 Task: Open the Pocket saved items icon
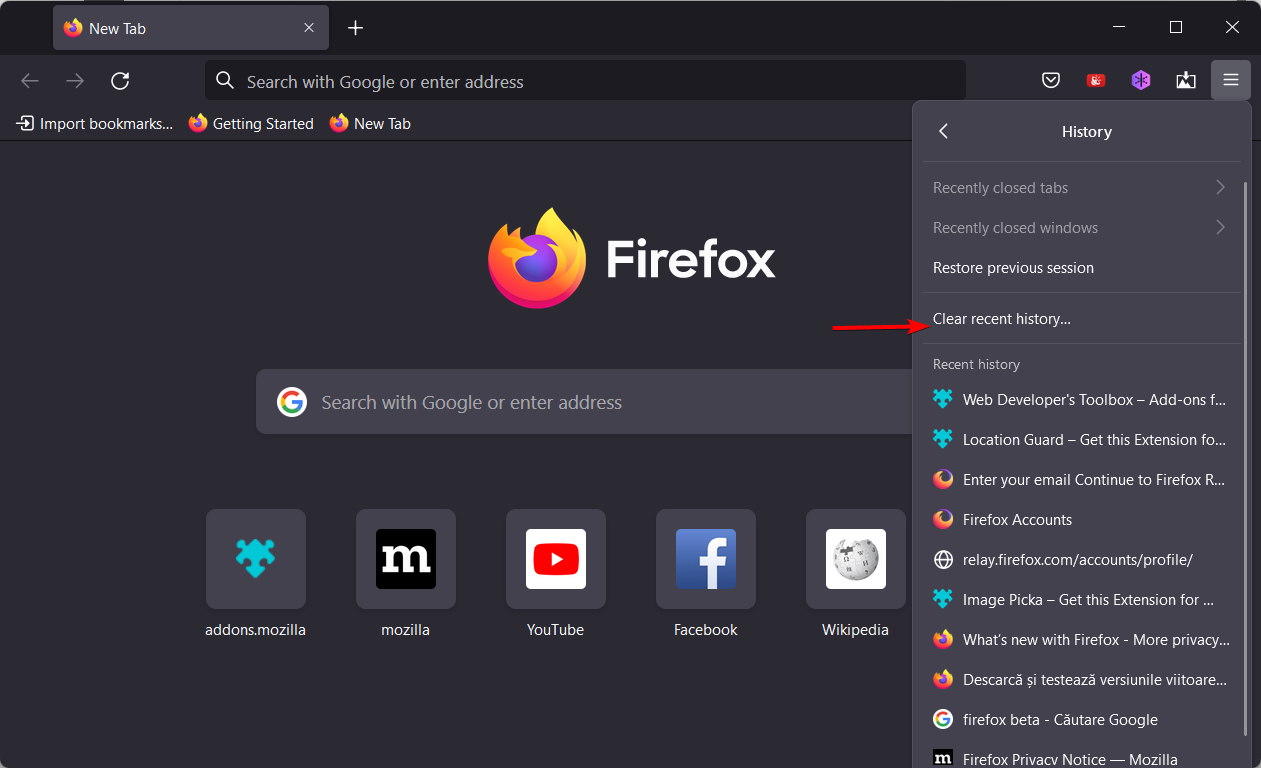coord(1051,81)
